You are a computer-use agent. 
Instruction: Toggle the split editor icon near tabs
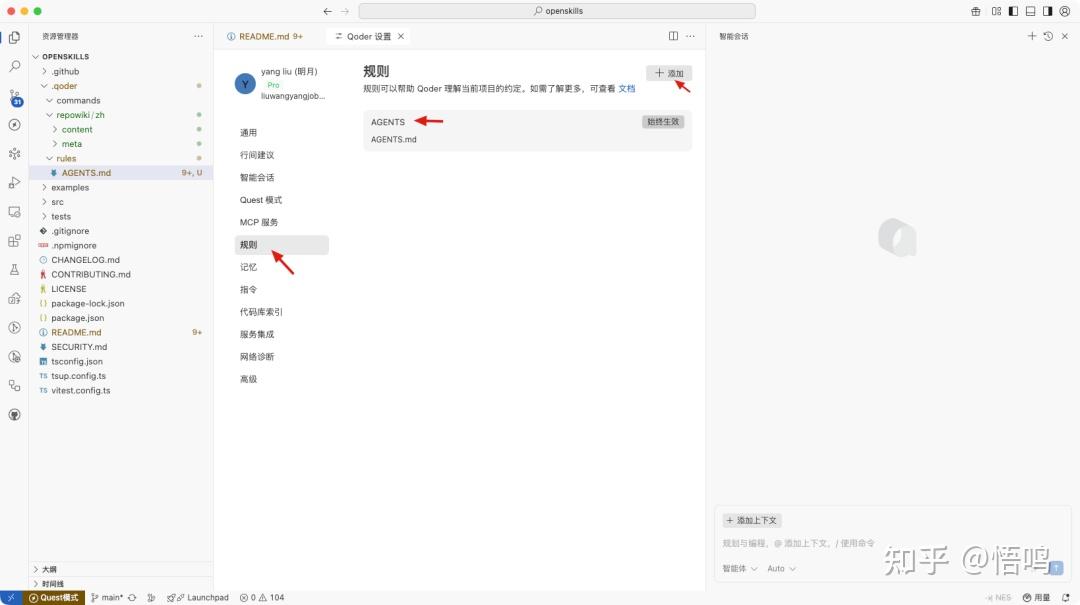pos(673,35)
